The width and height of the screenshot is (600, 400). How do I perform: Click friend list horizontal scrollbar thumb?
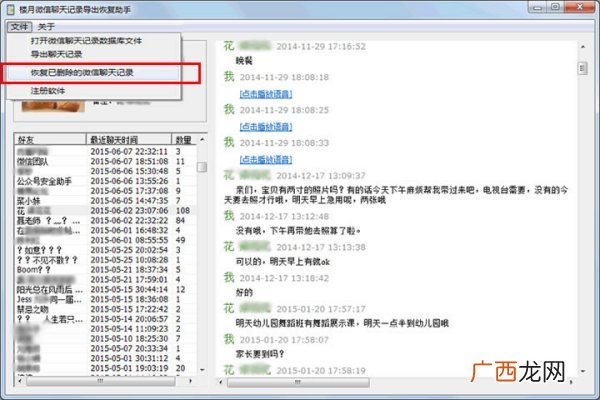(101, 381)
